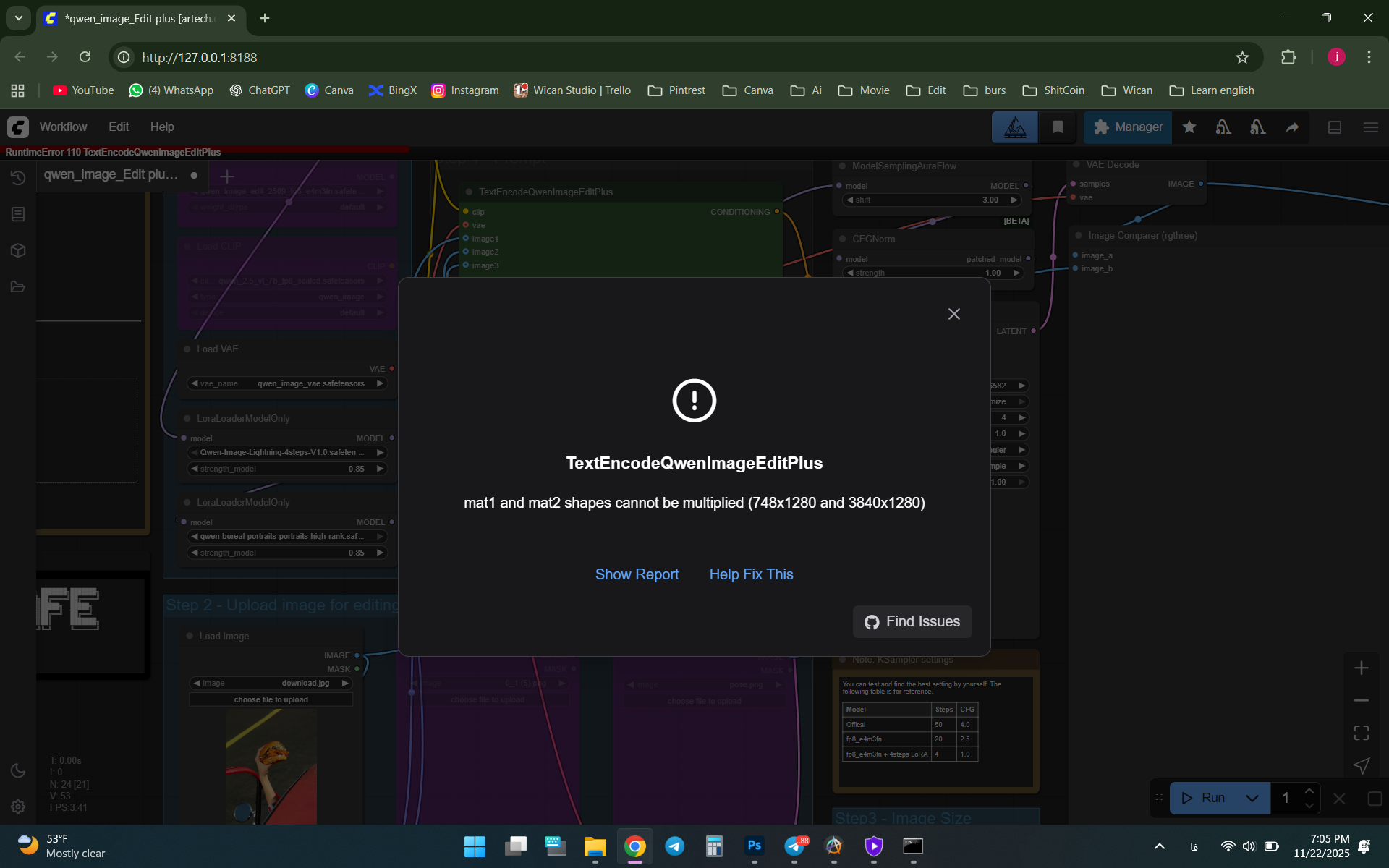
Task: Open the queue history sidebar icon
Action: click(x=18, y=177)
